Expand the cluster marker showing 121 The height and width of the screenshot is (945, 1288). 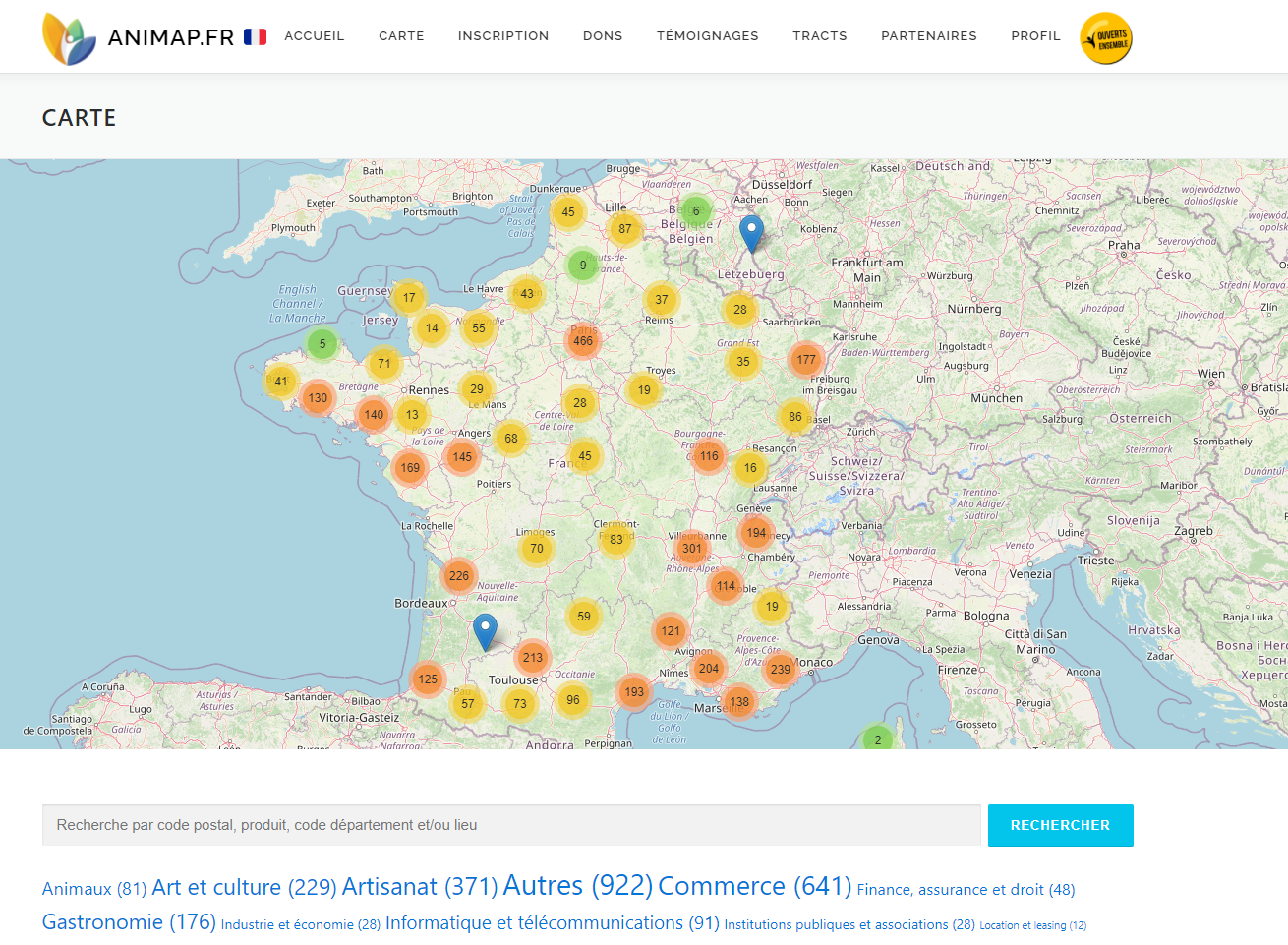point(671,631)
